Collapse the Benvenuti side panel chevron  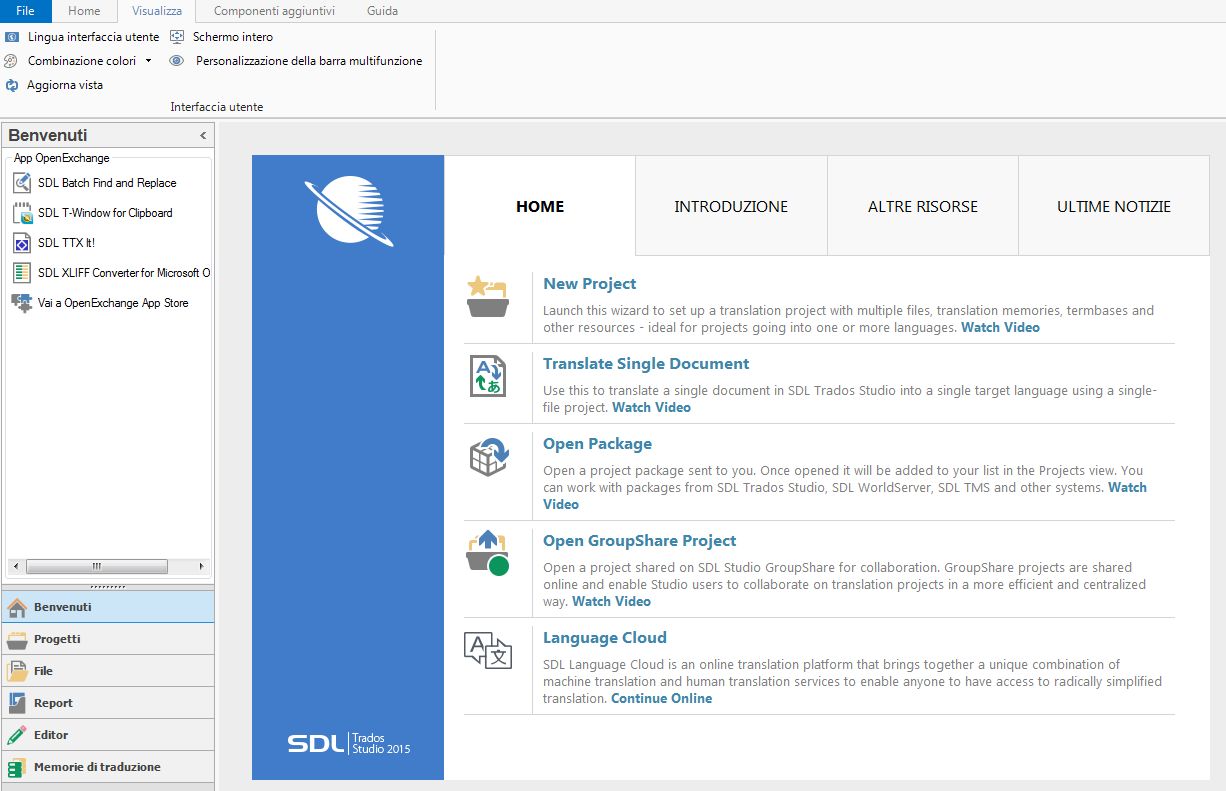point(203,135)
